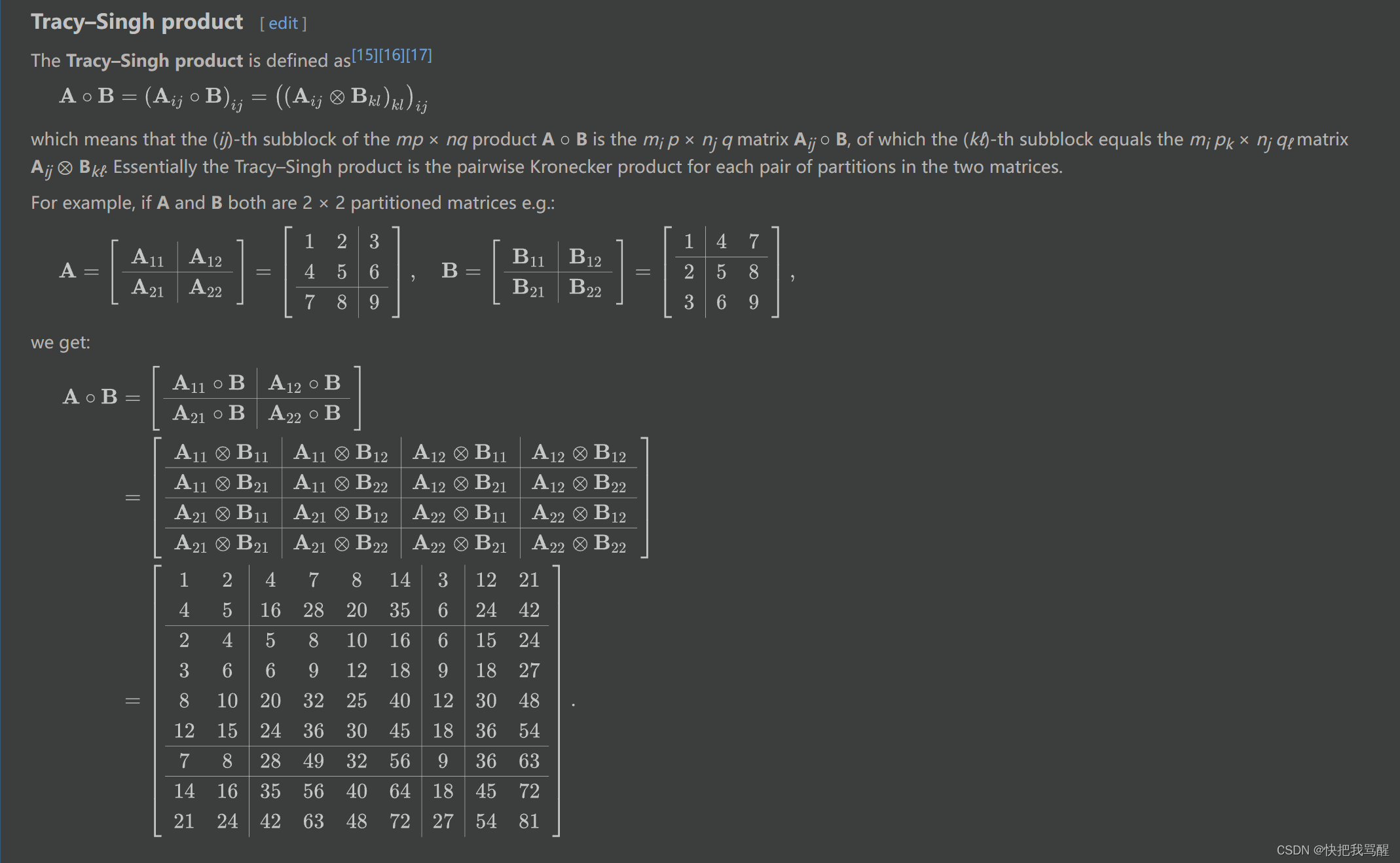The width and height of the screenshot is (1400, 863).
Task: Click the value 64 in result matrix
Action: pyautogui.click(x=399, y=791)
